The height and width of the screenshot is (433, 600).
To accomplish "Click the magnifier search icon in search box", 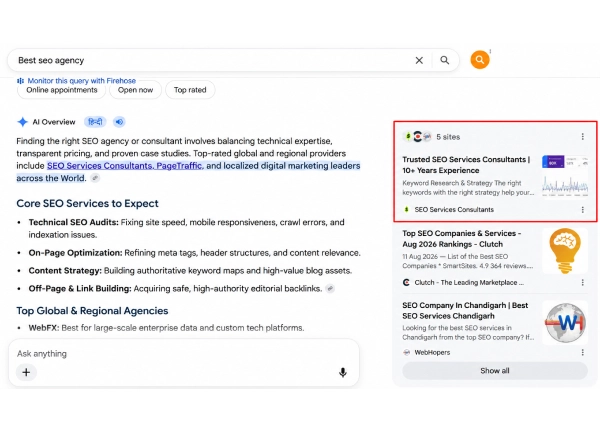I will 444,60.
